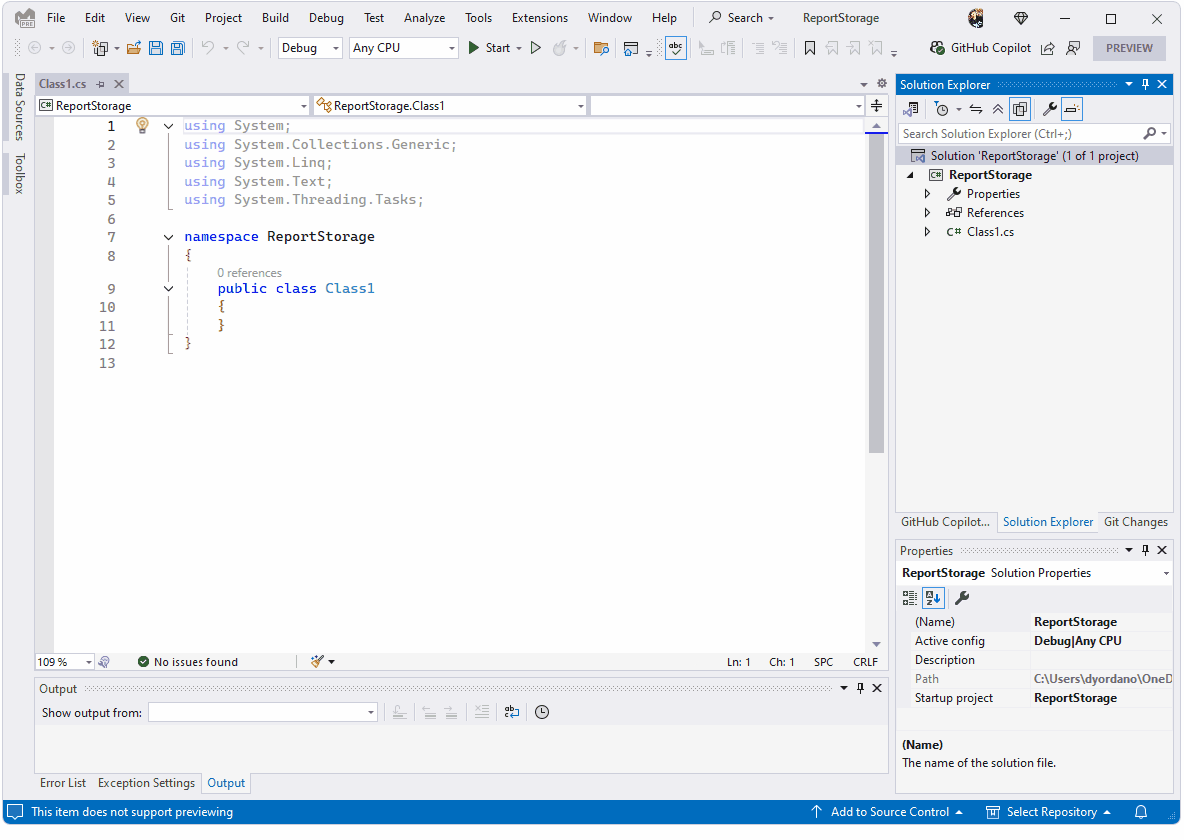Open the Solution Explorer wrench Properties icon
1184x840 pixels.
1049,109
